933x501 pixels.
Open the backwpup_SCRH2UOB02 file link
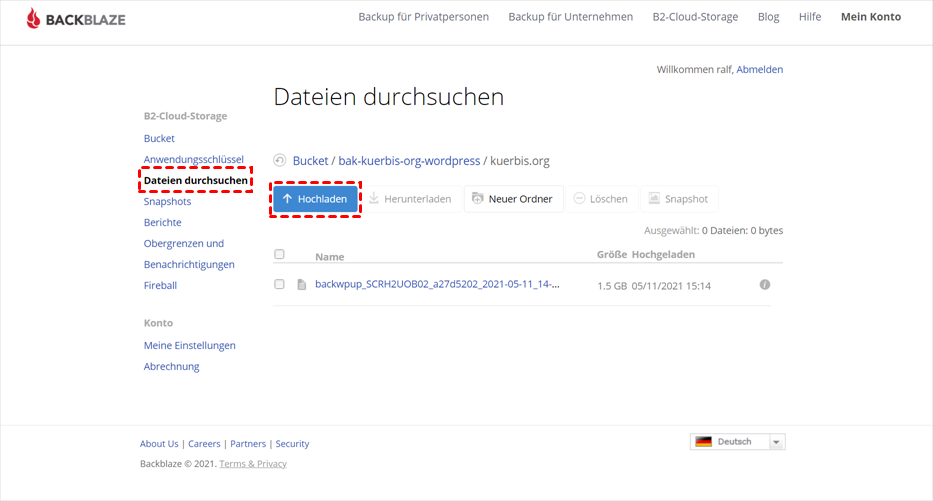(437, 284)
